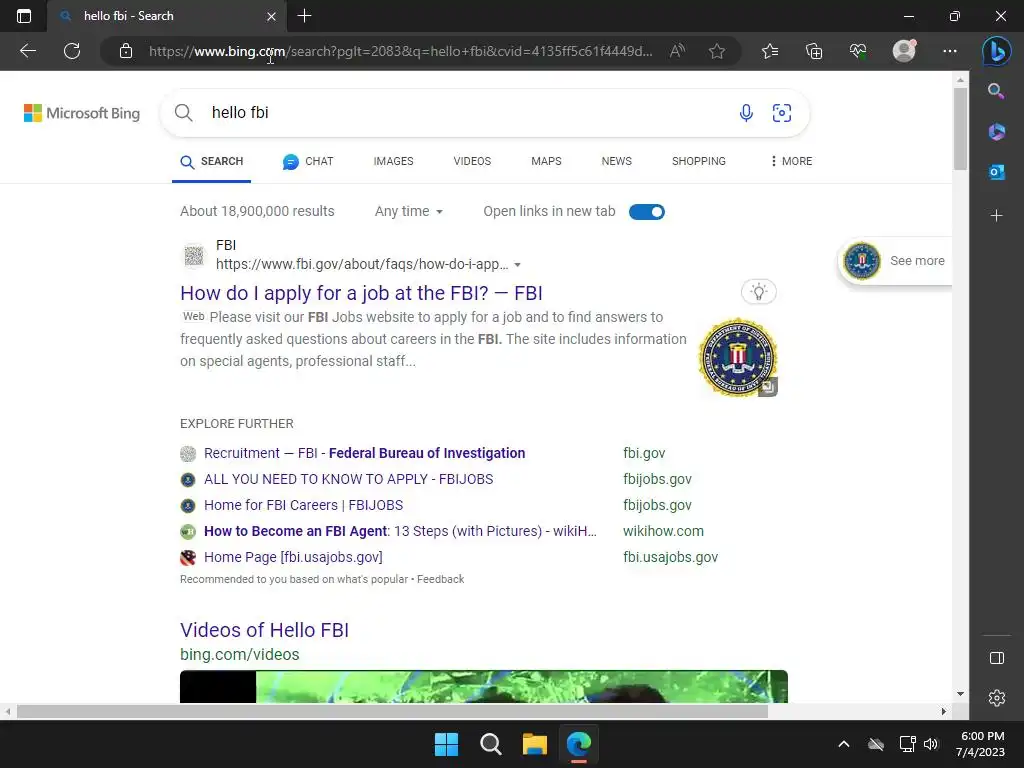
Task: Open Collections icon in toolbar
Action: tap(814, 51)
